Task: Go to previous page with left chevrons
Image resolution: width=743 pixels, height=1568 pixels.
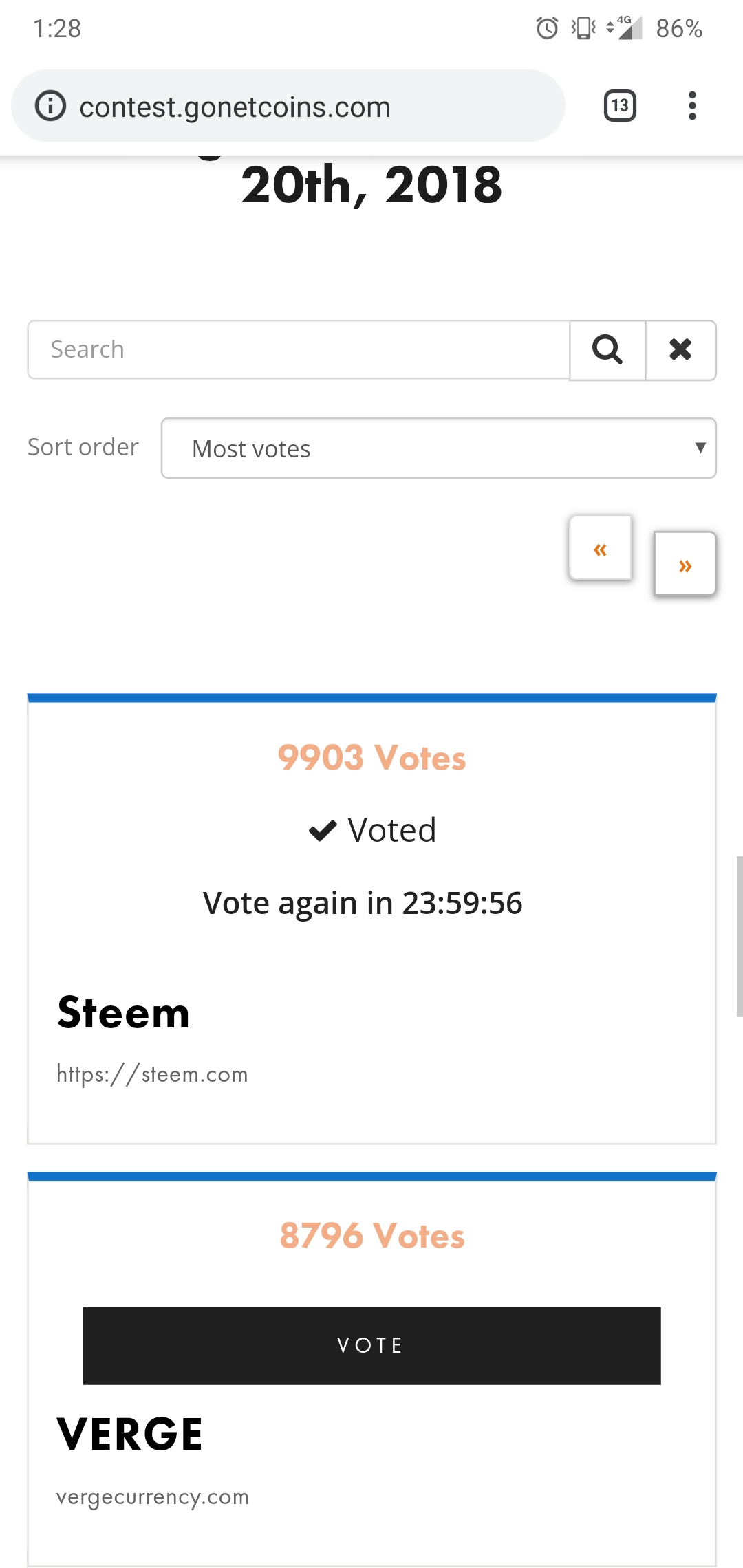Action: coord(601,549)
